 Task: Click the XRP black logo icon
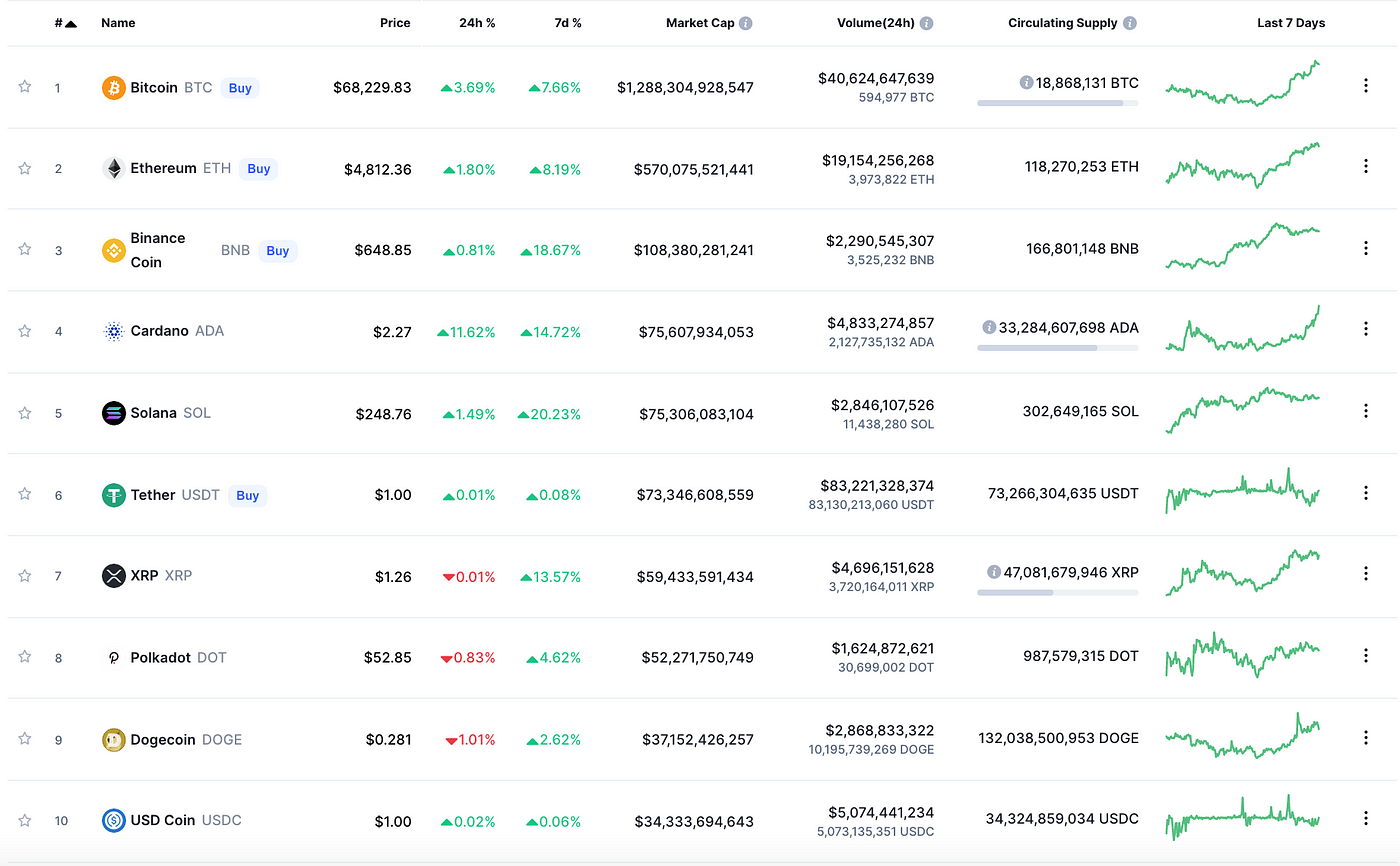[x=114, y=576]
